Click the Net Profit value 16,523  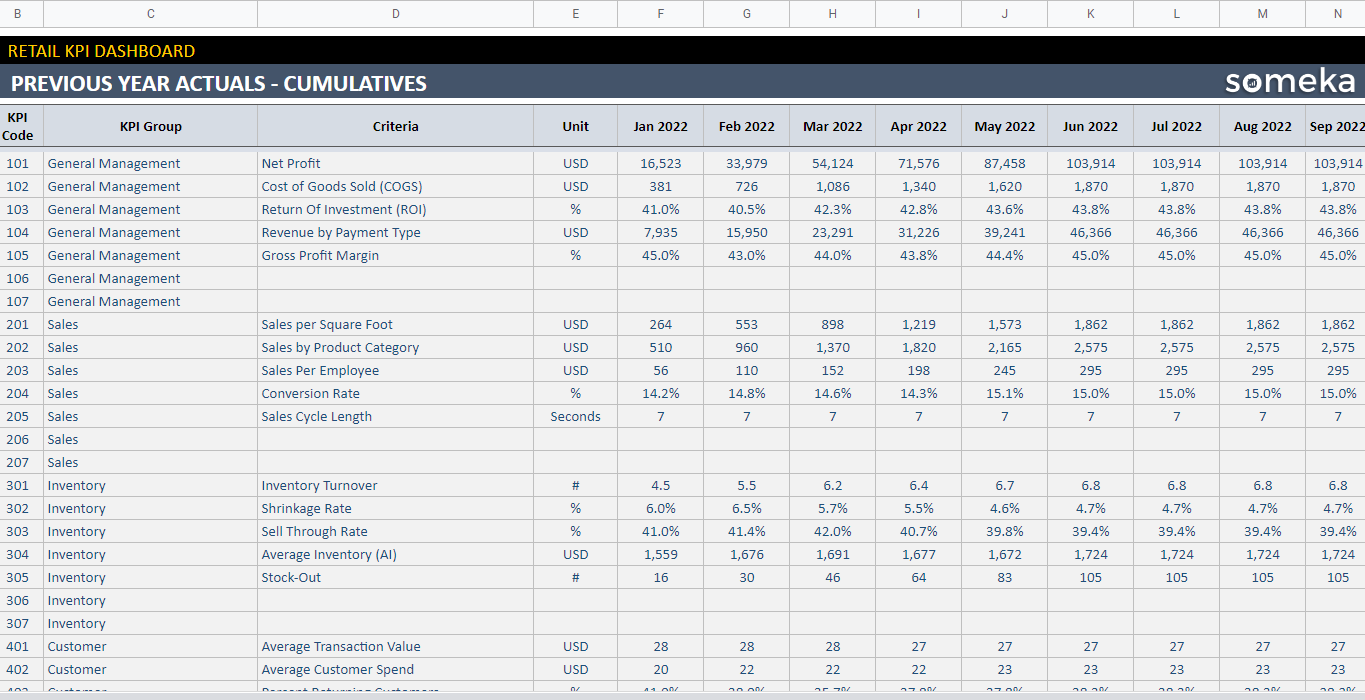[660, 163]
